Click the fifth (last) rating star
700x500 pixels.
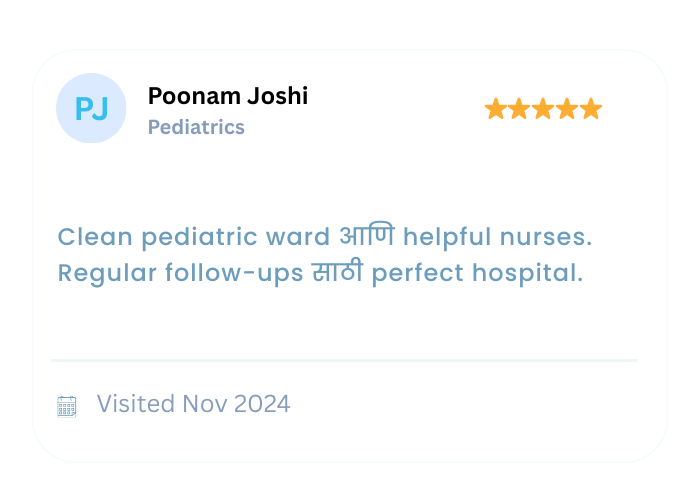click(x=590, y=109)
